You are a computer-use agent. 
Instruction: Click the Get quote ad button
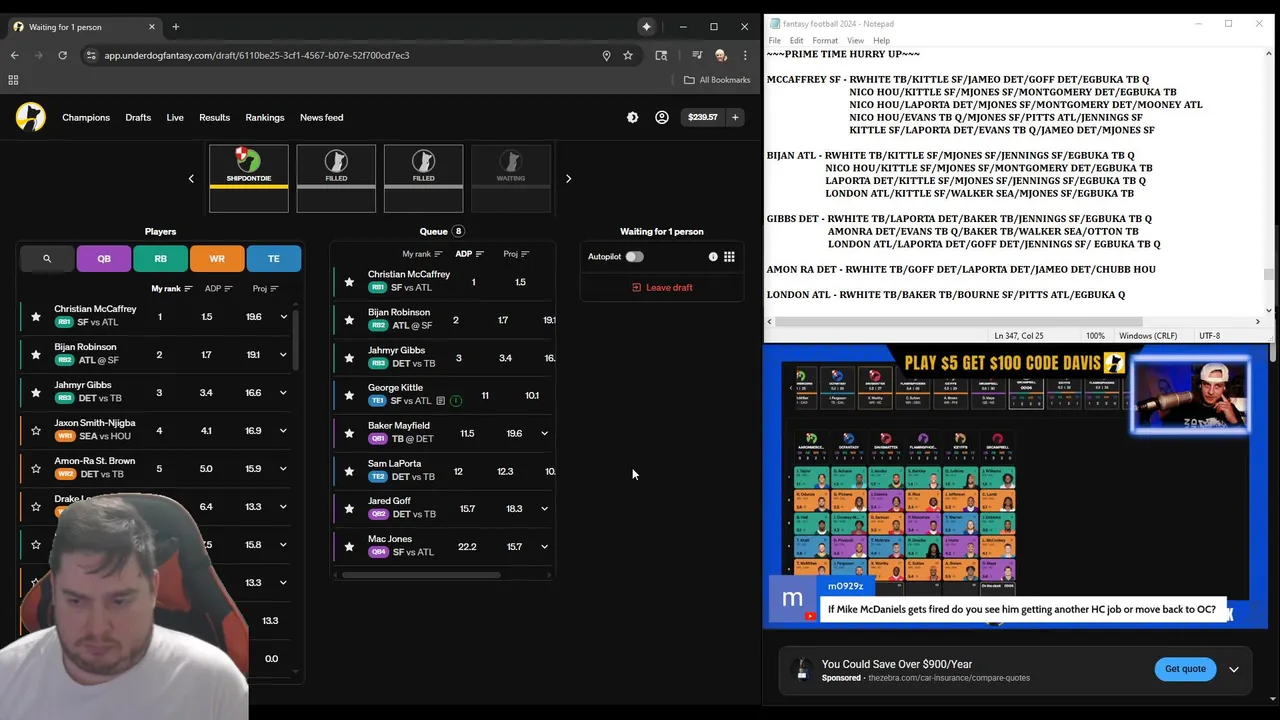1185,669
